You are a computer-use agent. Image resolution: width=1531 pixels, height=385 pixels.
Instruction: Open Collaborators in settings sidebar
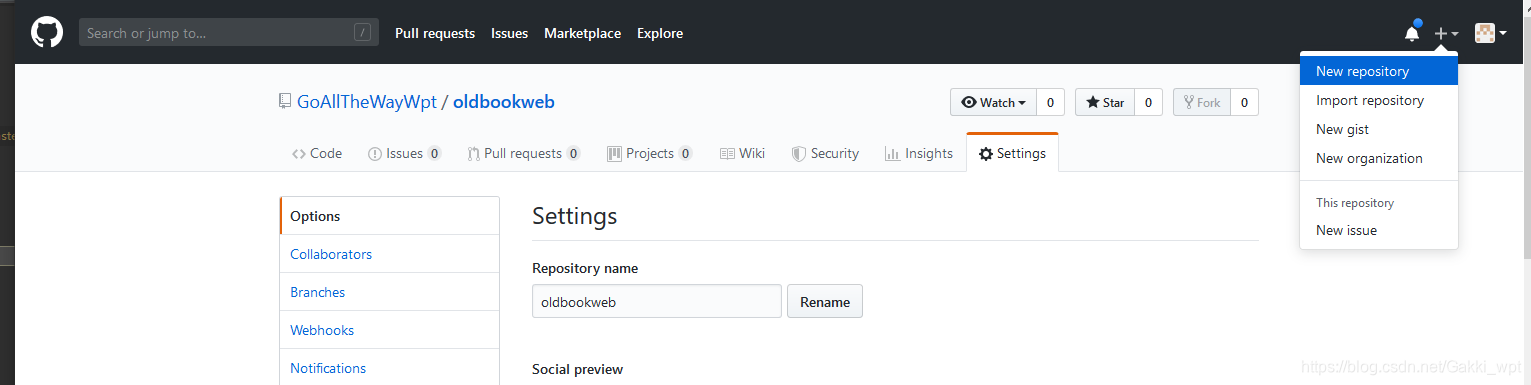389,254
